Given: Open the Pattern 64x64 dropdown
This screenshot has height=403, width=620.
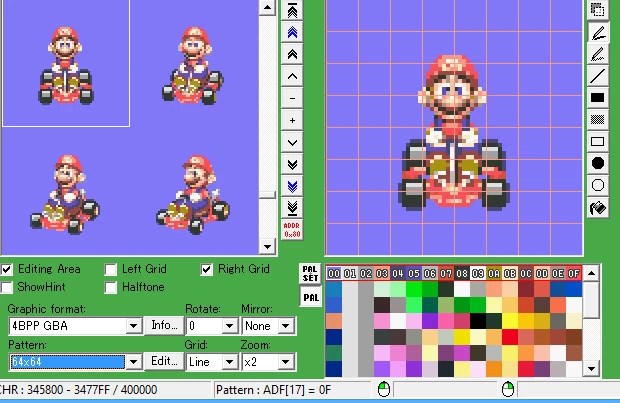Looking at the screenshot, I should (134, 362).
